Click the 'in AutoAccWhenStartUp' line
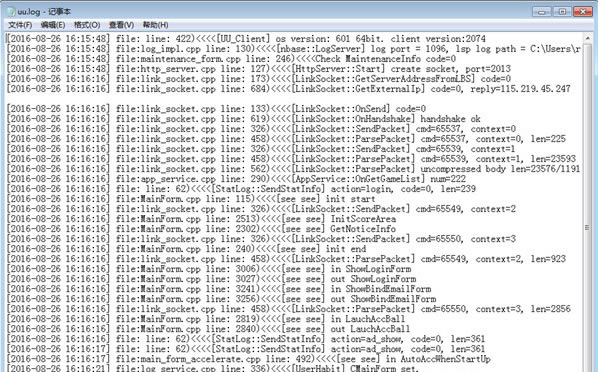The image size is (598, 372). point(249,359)
